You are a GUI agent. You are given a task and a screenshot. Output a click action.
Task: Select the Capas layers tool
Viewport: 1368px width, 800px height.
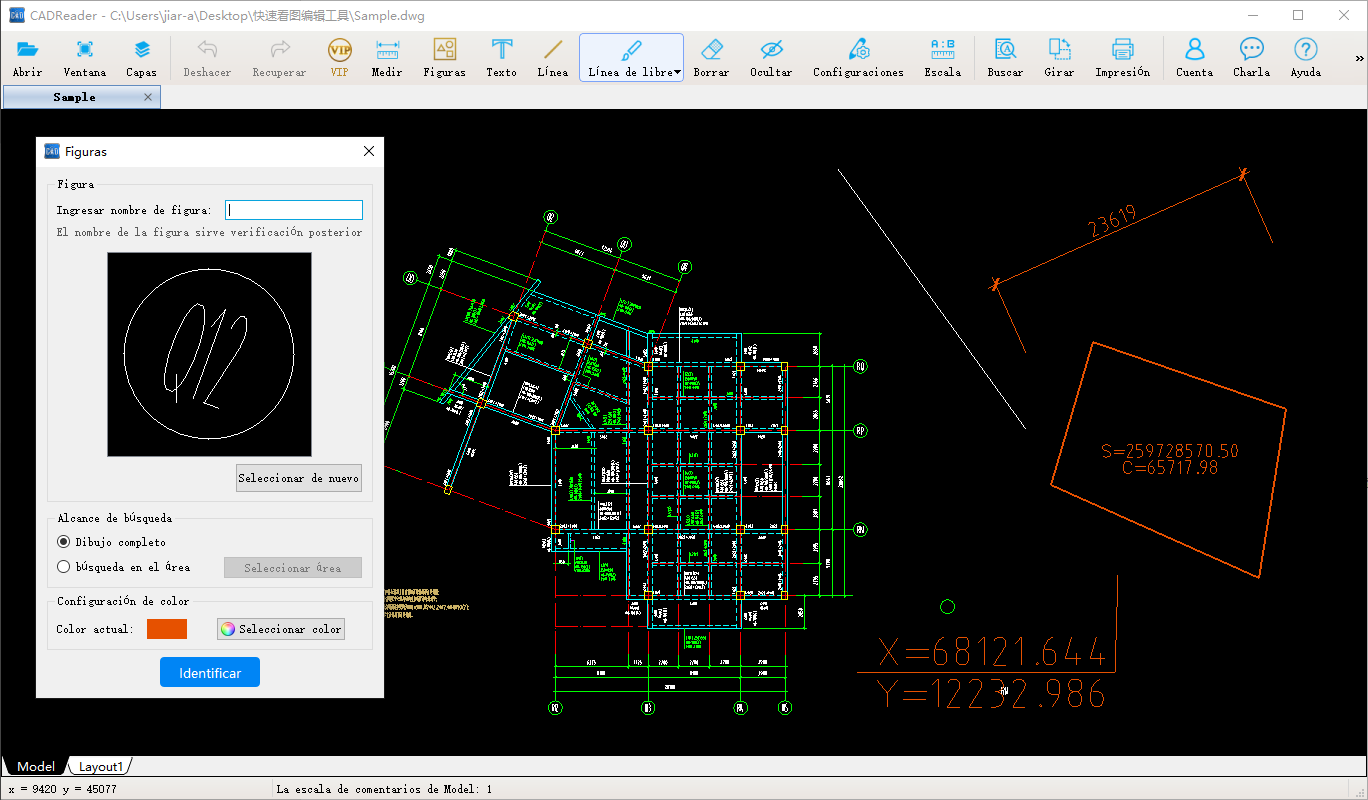coord(141,58)
